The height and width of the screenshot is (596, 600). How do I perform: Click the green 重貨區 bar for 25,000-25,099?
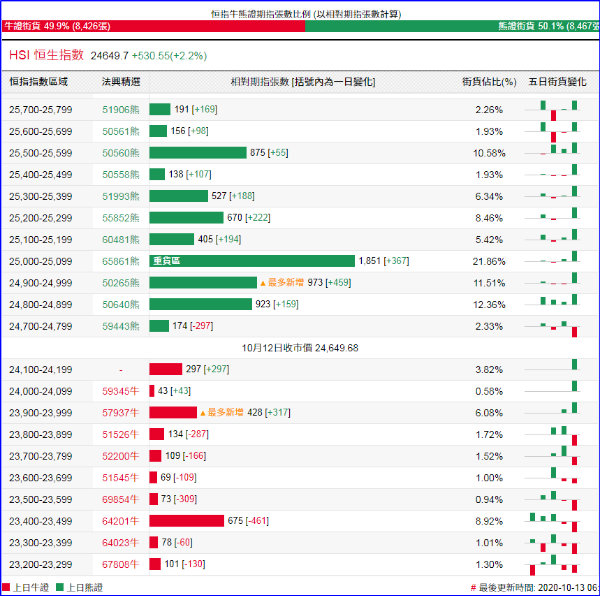point(252,261)
